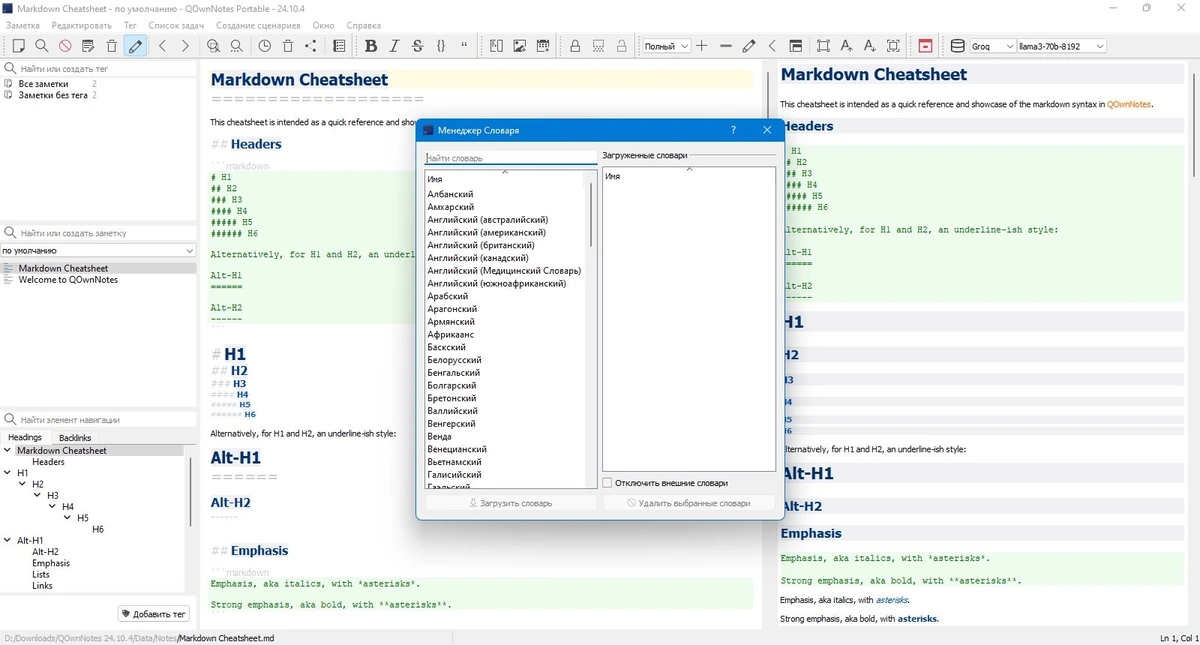
Task: Enable the "Отключить внешние словари" checkbox
Action: pos(608,483)
